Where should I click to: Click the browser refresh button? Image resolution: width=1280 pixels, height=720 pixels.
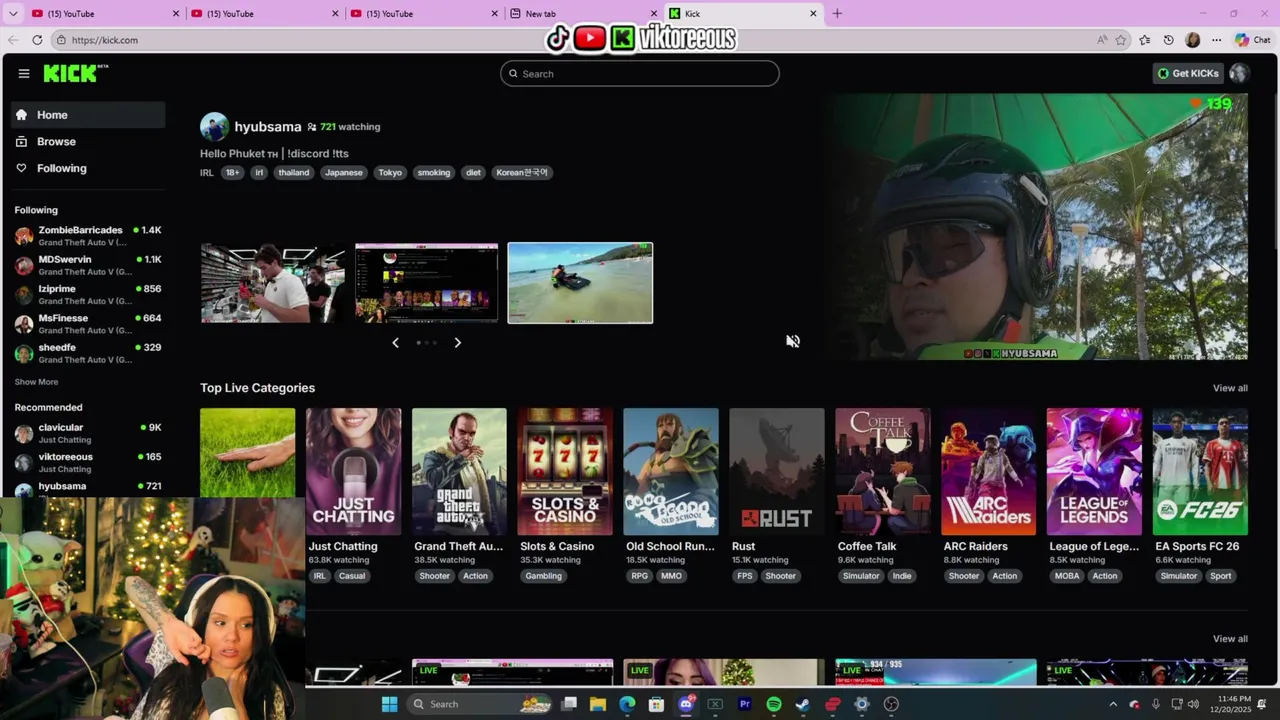(37, 40)
